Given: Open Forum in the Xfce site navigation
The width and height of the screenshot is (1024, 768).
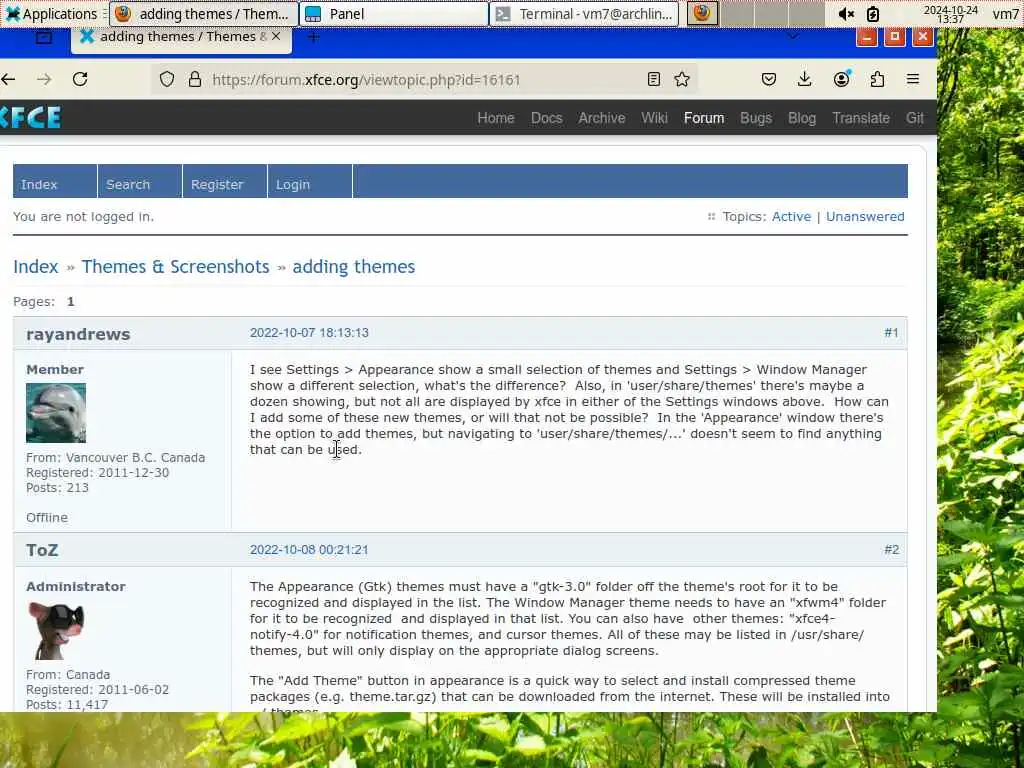Looking at the screenshot, I should [704, 118].
